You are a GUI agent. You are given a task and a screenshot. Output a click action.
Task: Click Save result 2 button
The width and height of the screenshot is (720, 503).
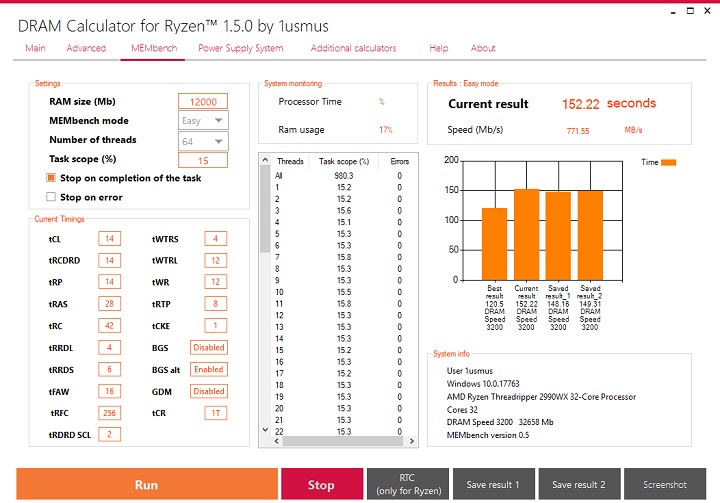tap(579, 484)
